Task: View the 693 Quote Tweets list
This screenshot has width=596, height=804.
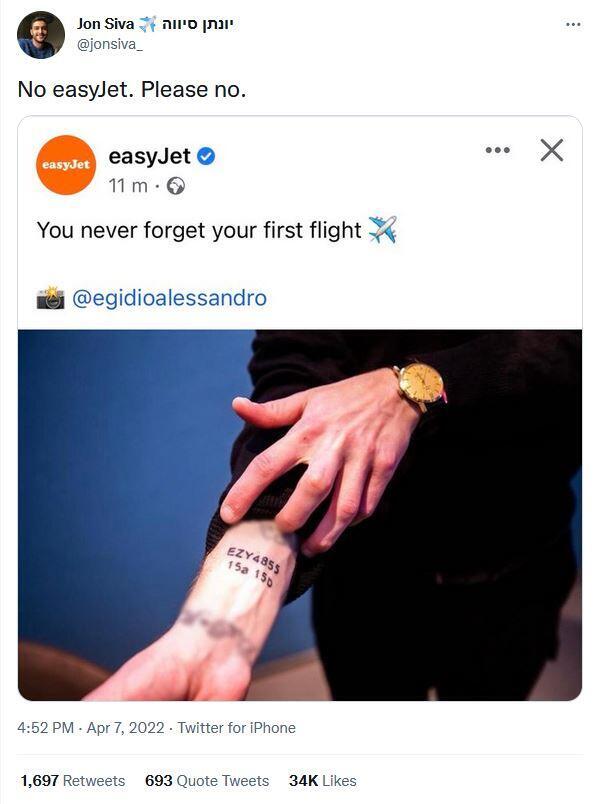Action: coord(207,780)
